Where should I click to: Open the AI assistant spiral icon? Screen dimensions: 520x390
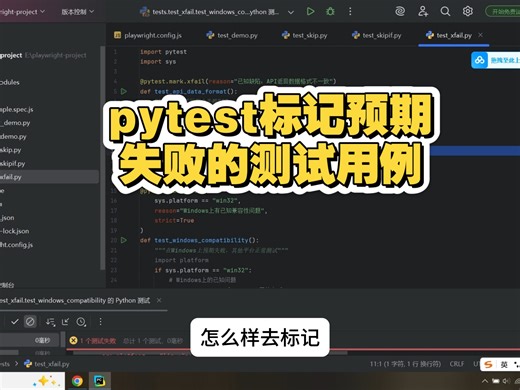[x=400, y=12]
